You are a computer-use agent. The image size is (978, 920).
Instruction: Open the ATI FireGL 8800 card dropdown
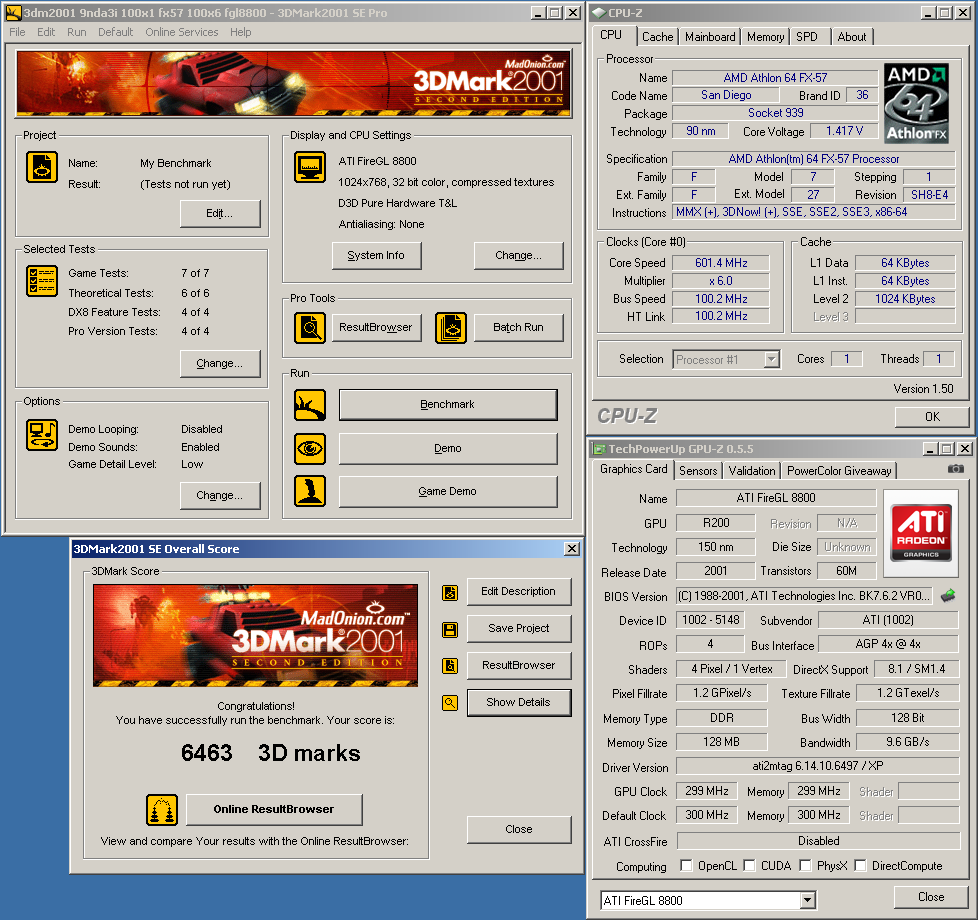pyautogui.click(x=808, y=901)
